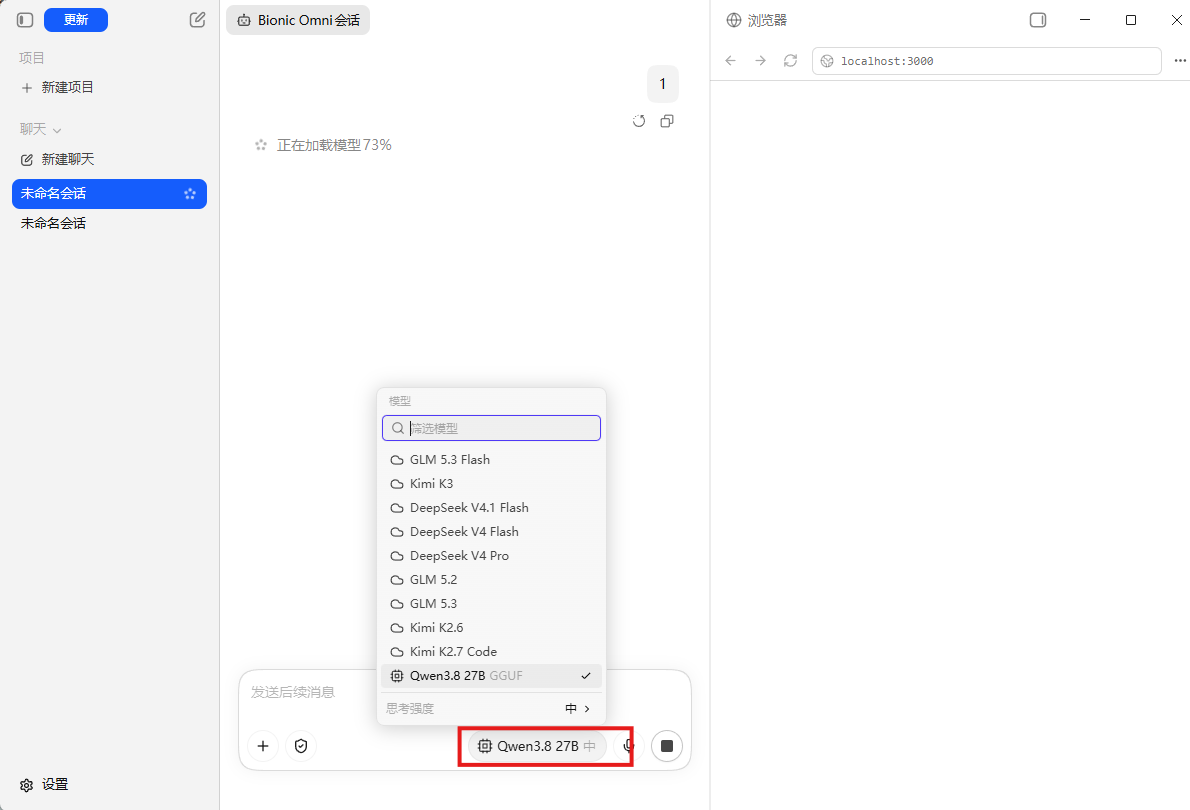
Task: Select GLM 5.3 from model list
Action: coord(492,604)
